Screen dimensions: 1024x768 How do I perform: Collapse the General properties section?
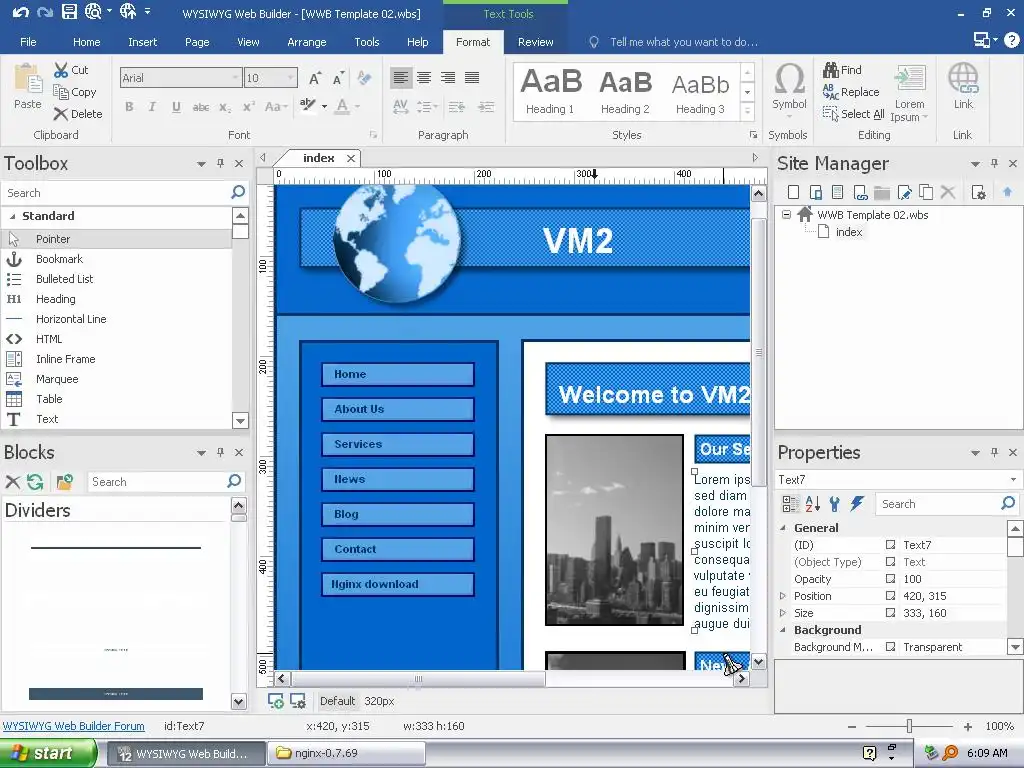783,528
